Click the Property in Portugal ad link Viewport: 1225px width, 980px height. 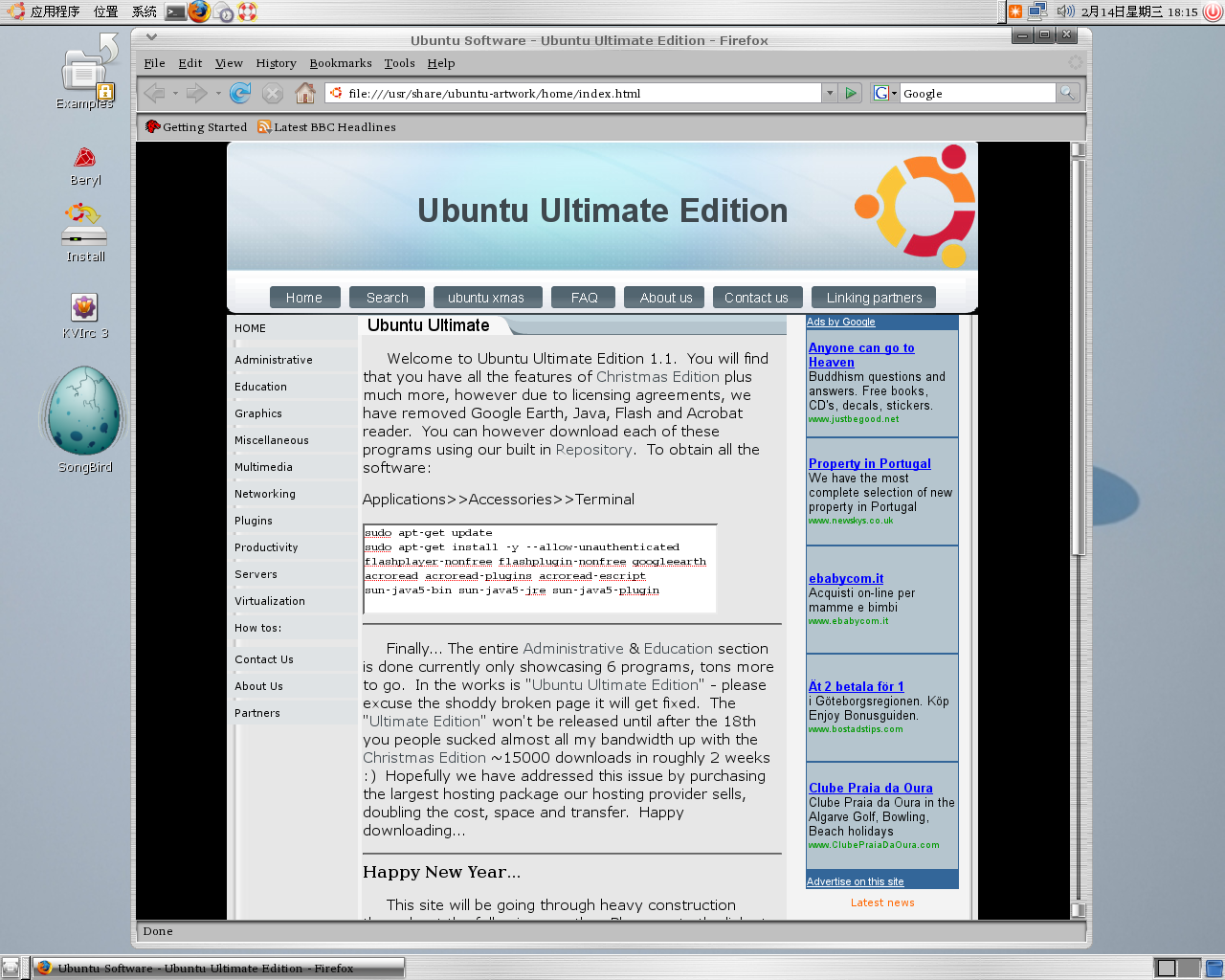(x=869, y=463)
